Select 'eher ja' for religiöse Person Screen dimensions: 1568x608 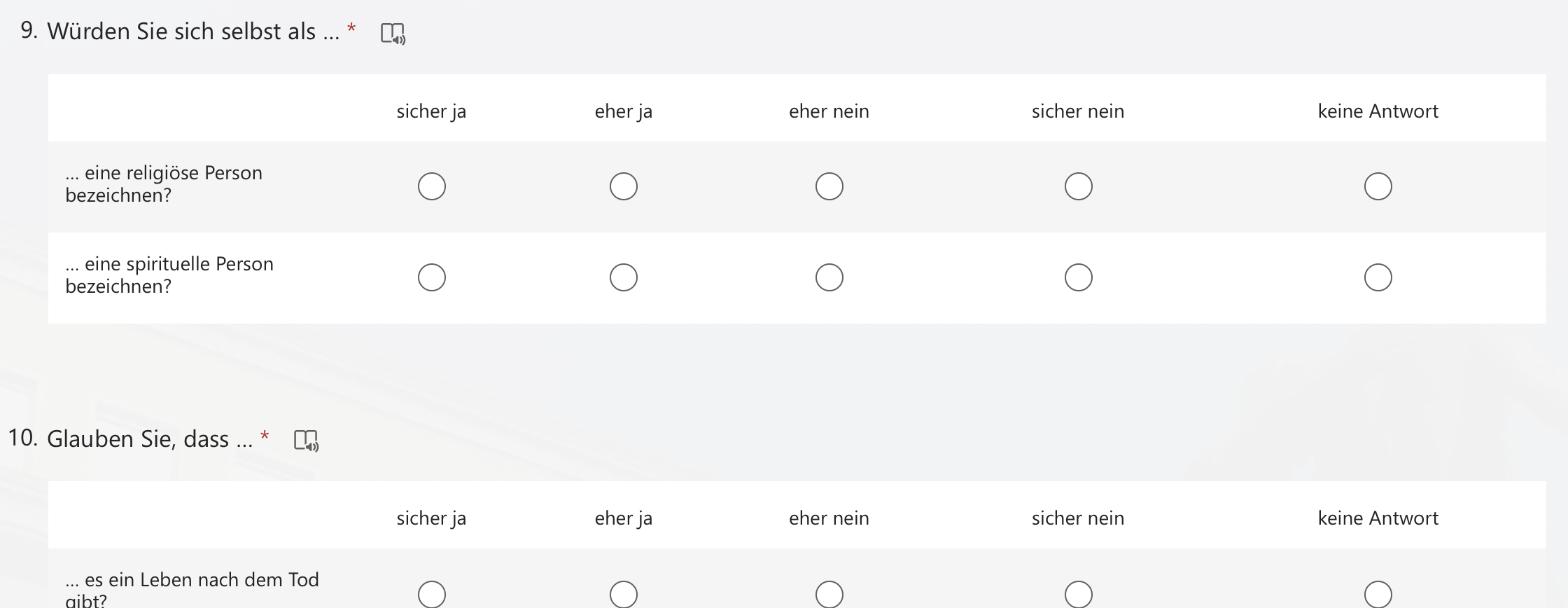[624, 186]
